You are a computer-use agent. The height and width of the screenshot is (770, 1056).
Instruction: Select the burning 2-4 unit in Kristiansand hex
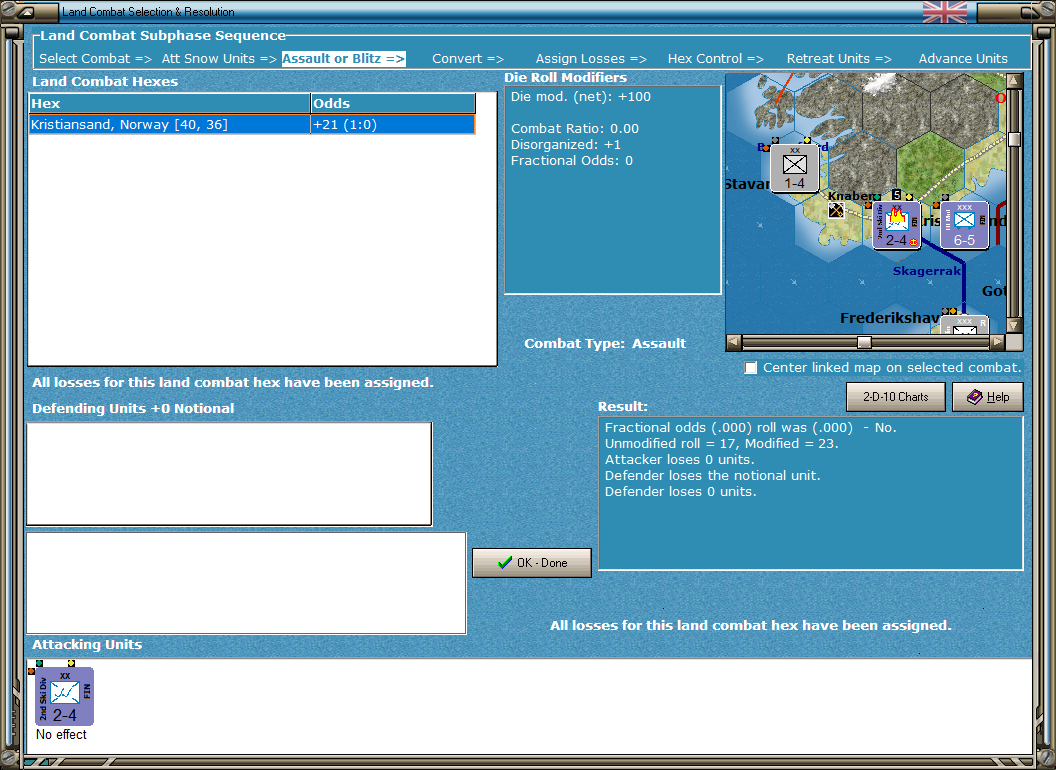tap(896, 225)
